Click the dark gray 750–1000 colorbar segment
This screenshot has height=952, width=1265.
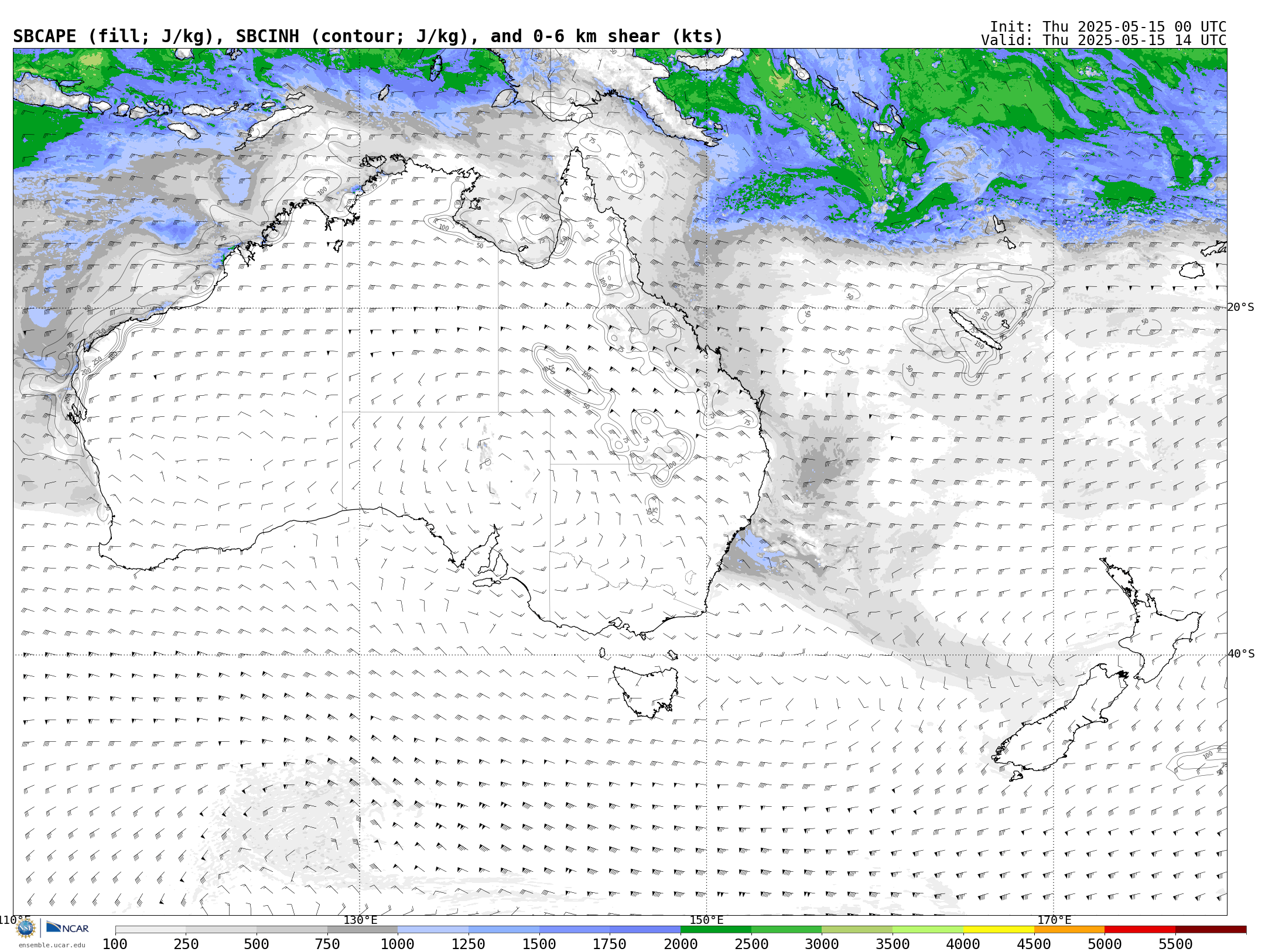click(363, 930)
